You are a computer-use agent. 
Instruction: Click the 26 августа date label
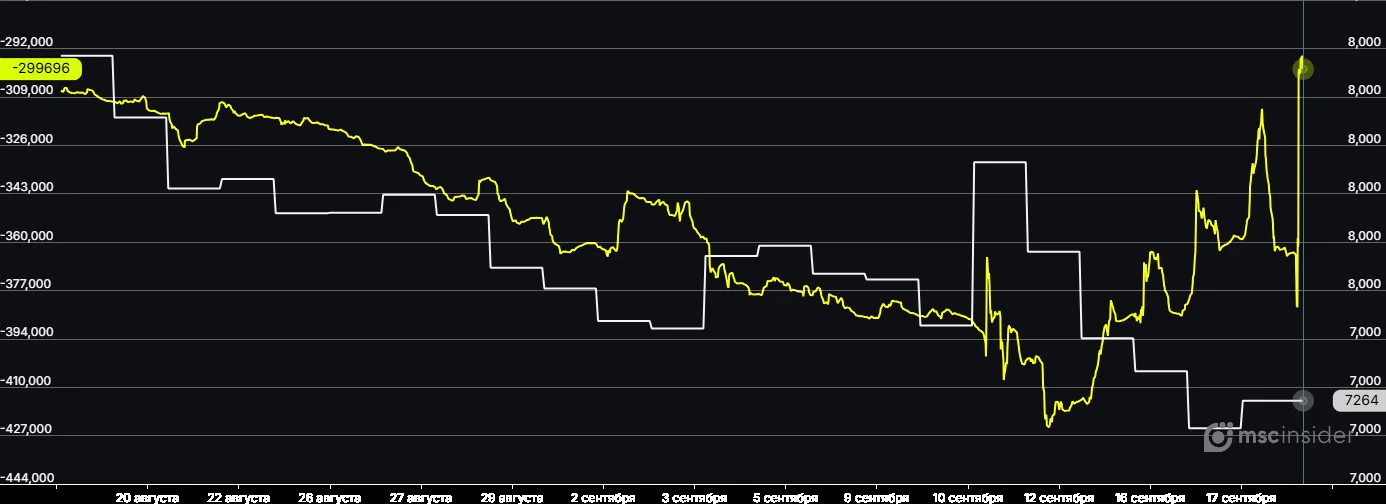click(329, 497)
